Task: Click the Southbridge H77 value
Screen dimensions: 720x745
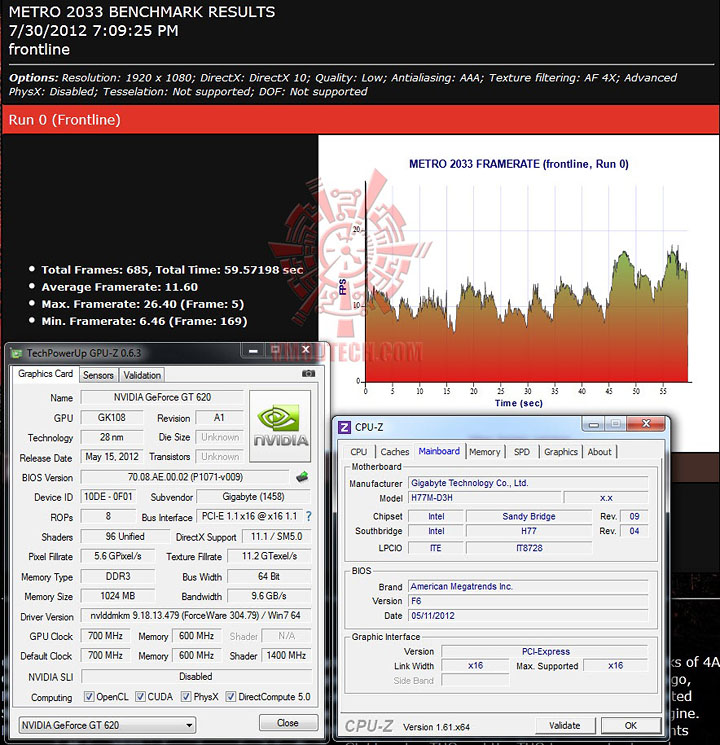Action: (529, 531)
